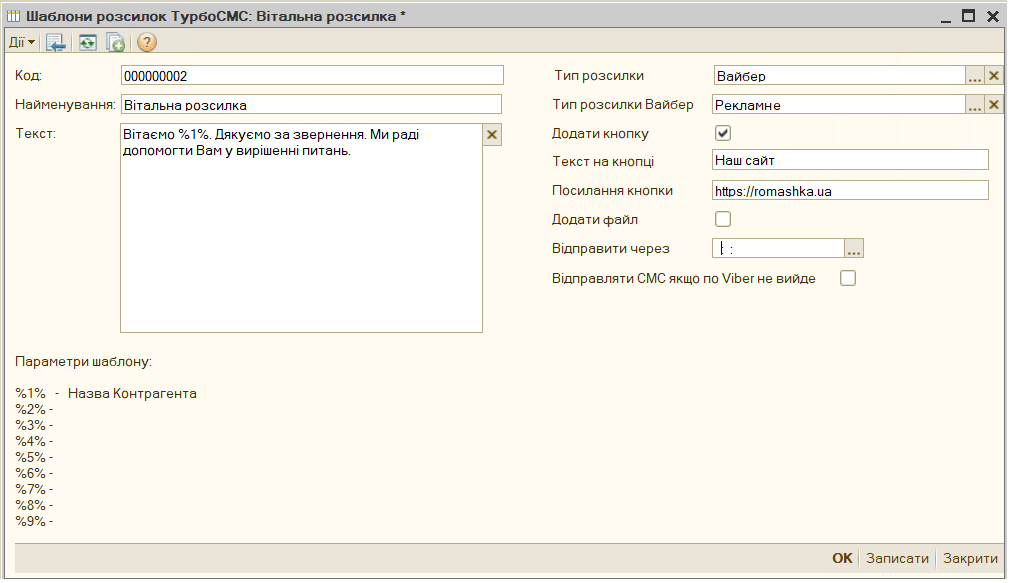Enable sending SMS if Viber fails checkbox

[x=848, y=279]
